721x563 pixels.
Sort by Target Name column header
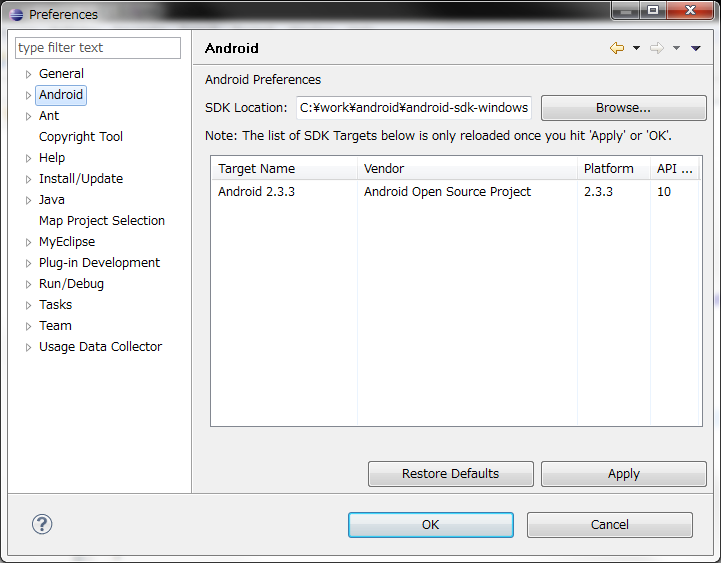[x=284, y=168]
